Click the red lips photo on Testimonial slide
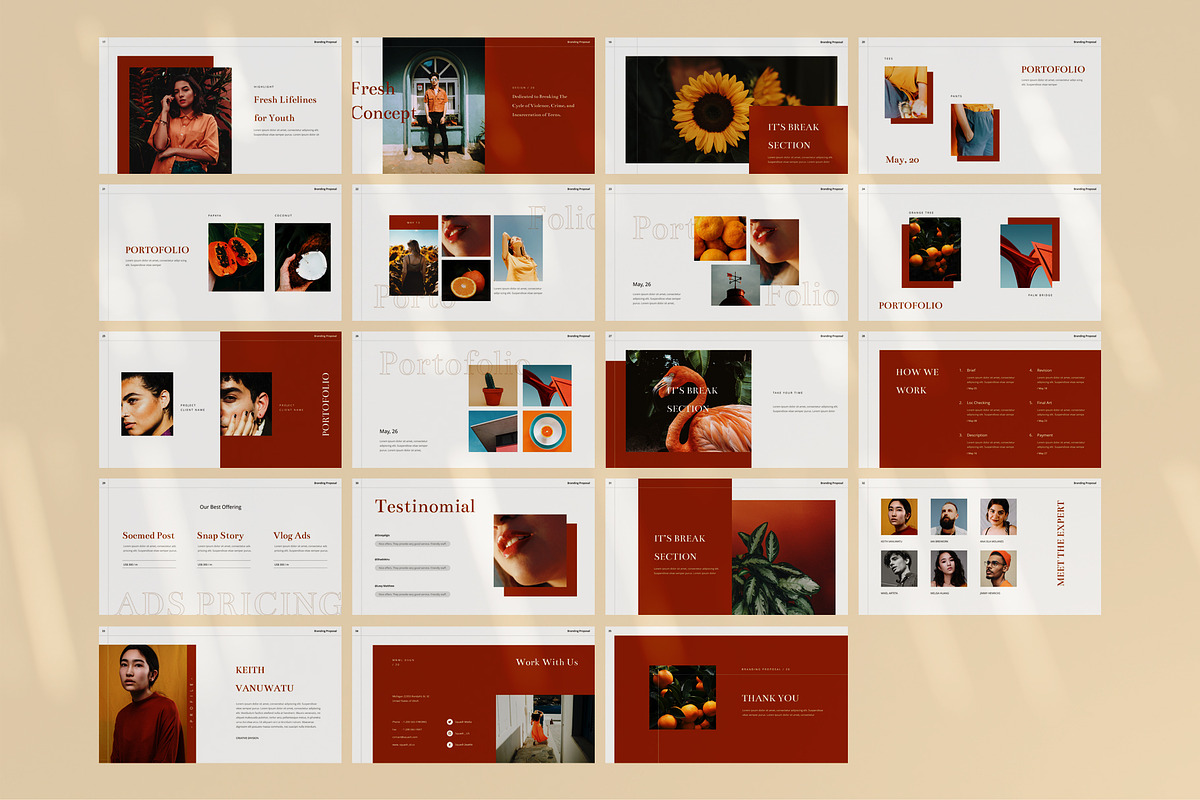The image size is (1200, 800). tap(530, 550)
